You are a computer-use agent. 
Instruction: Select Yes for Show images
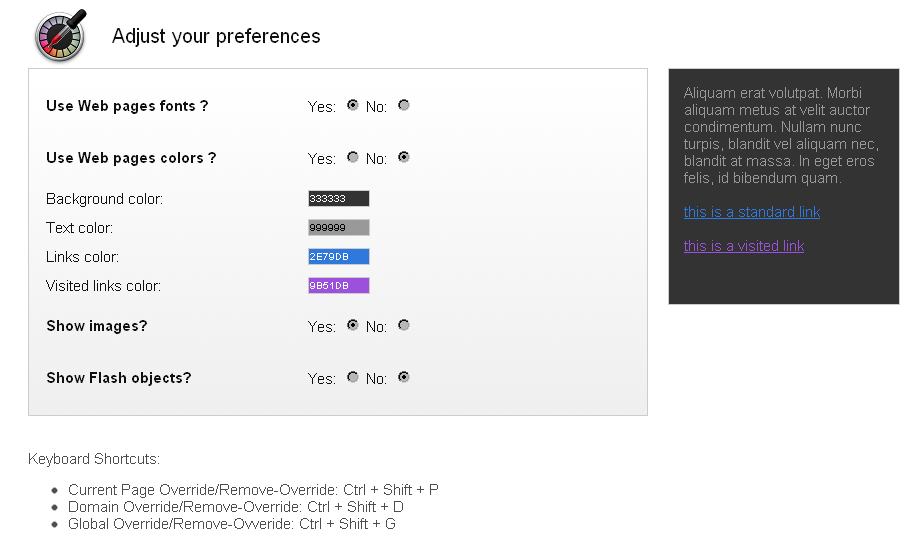[x=352, y=325]
